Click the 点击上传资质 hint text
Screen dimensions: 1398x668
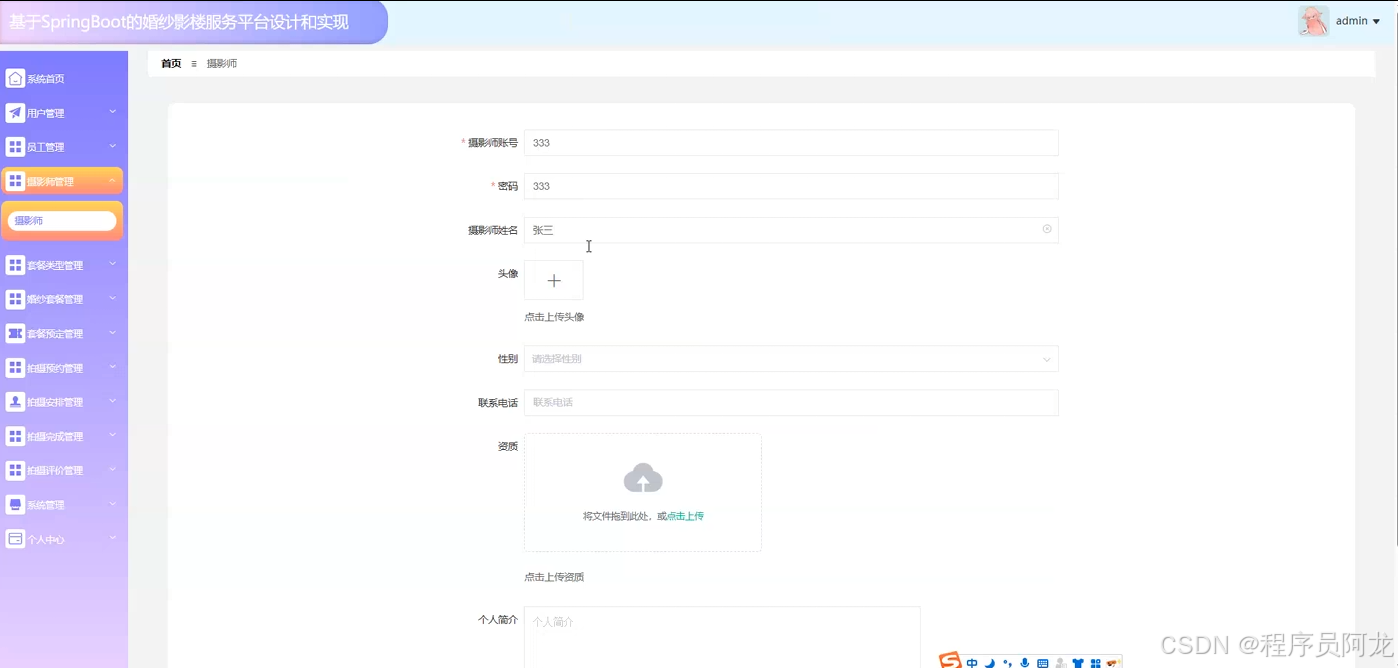coord(554,577)
